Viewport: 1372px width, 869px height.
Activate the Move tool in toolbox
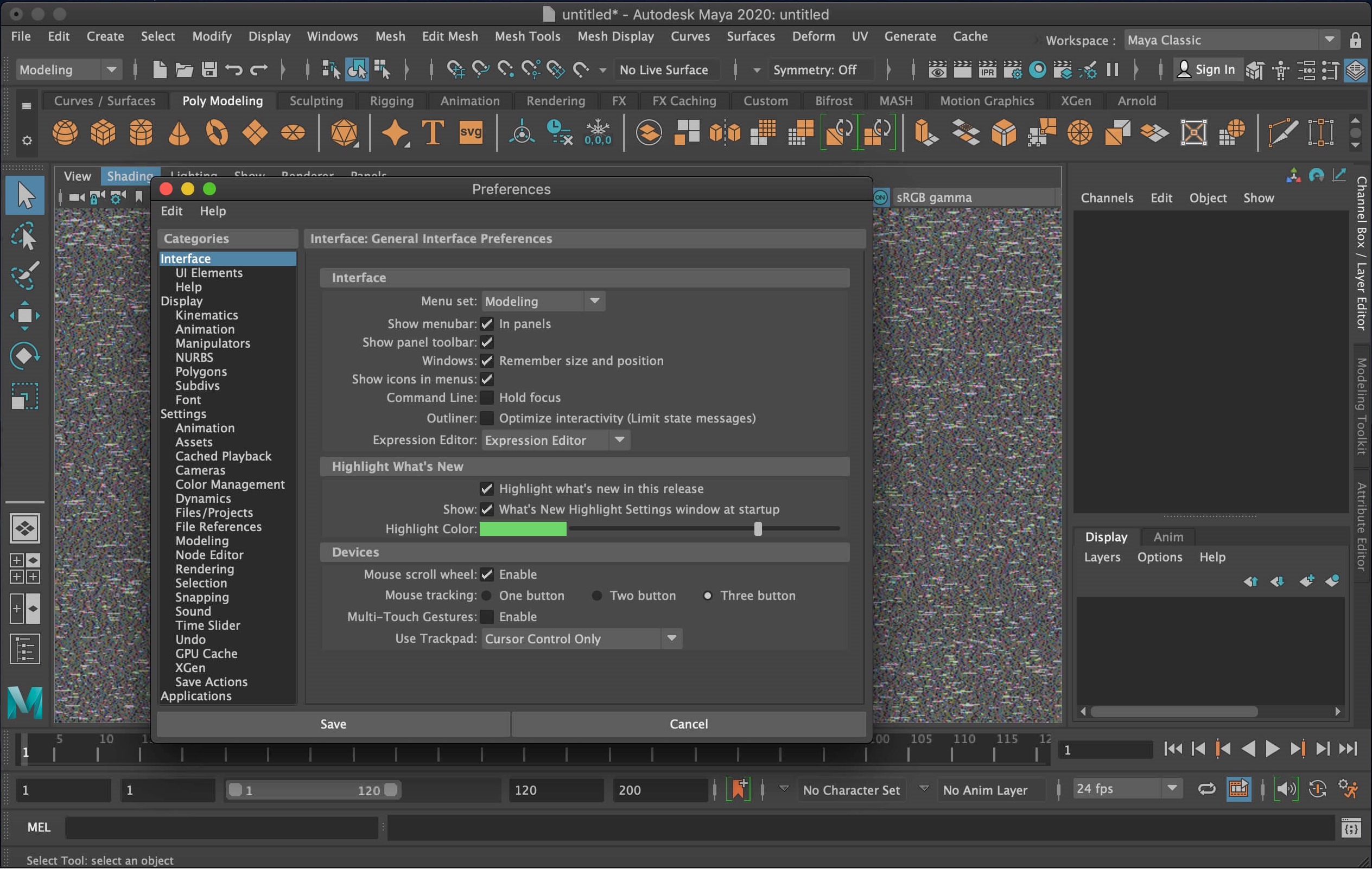click(x=25, y=316)
